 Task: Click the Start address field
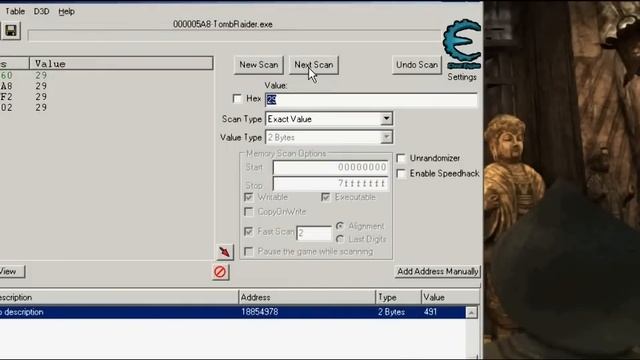coord(330,167)
